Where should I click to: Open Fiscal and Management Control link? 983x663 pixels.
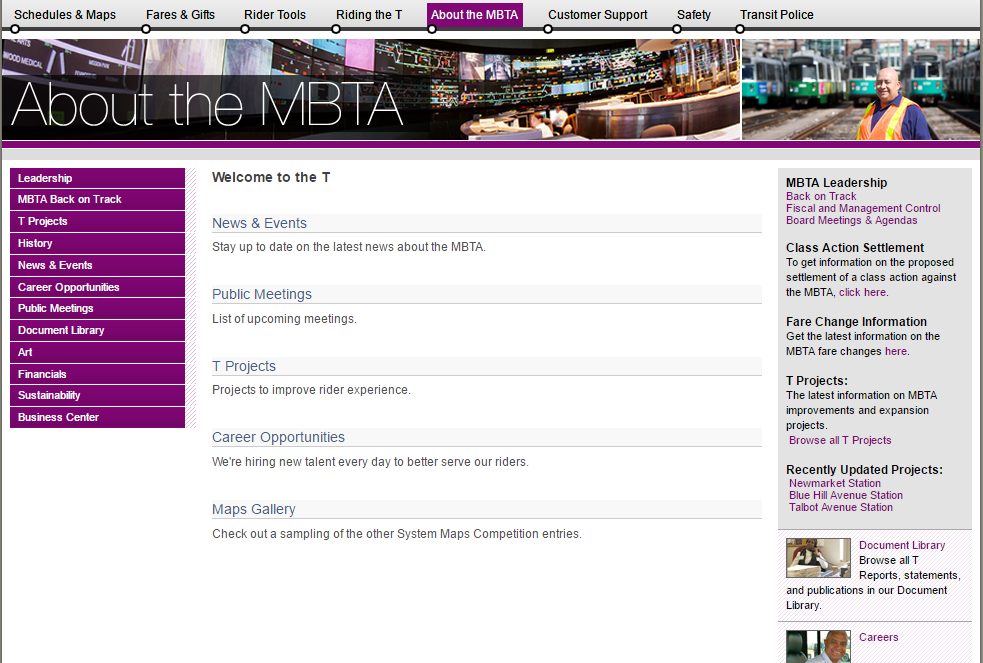click(863, 208)
